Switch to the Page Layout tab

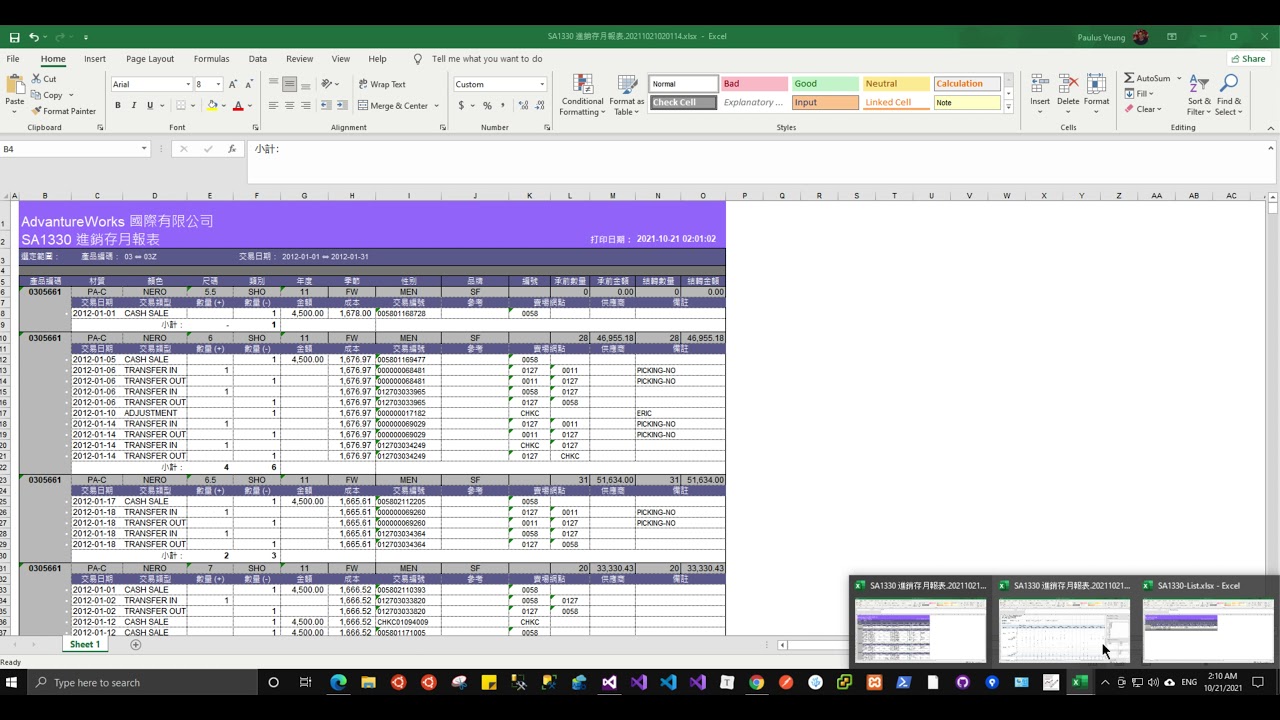click(150, 59)
